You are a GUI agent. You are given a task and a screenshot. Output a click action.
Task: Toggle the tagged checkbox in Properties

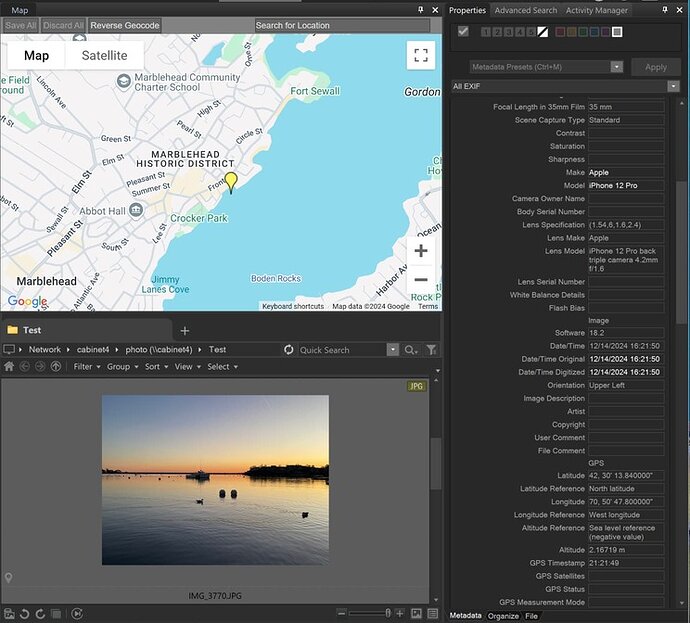click(462, 32)
